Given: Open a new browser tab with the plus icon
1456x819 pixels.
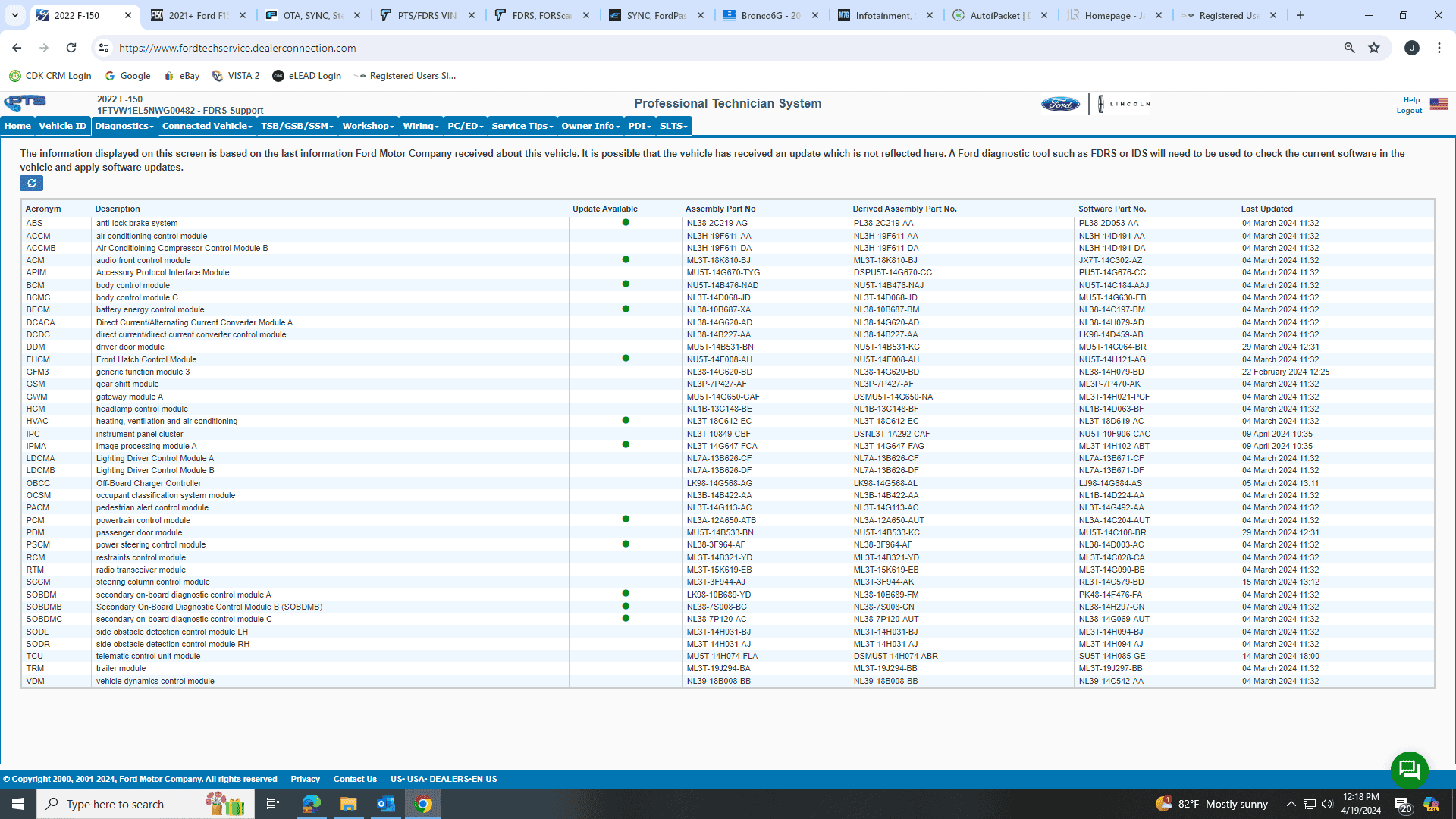Looking at the screenshot, I should pyautogui.click(x=1301, y=15).
